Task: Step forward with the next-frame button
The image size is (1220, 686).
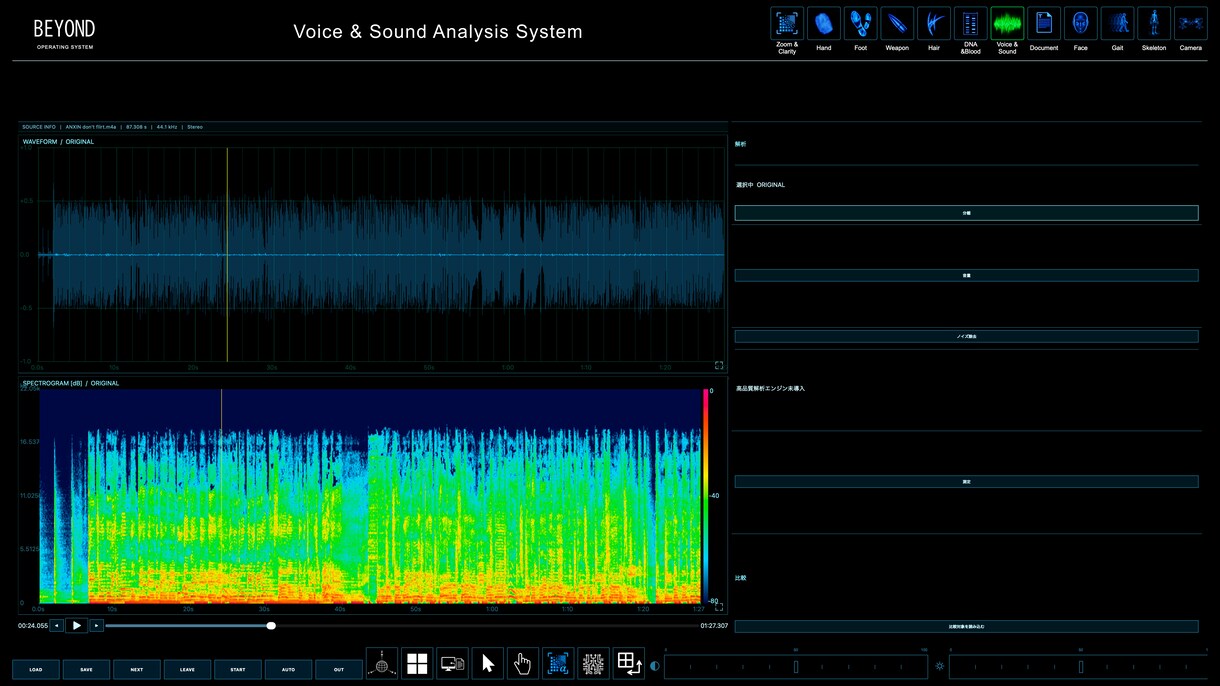Action: [97, 626]
